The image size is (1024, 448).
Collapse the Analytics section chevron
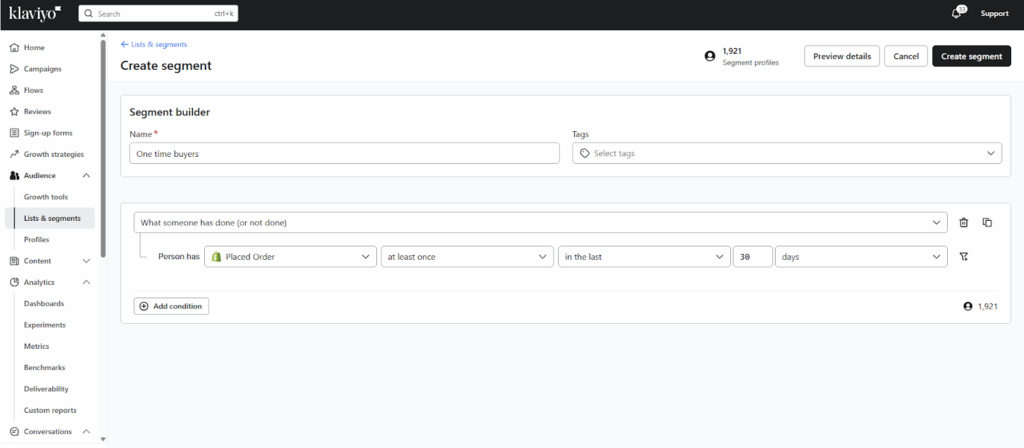click(x=86, y=282)
